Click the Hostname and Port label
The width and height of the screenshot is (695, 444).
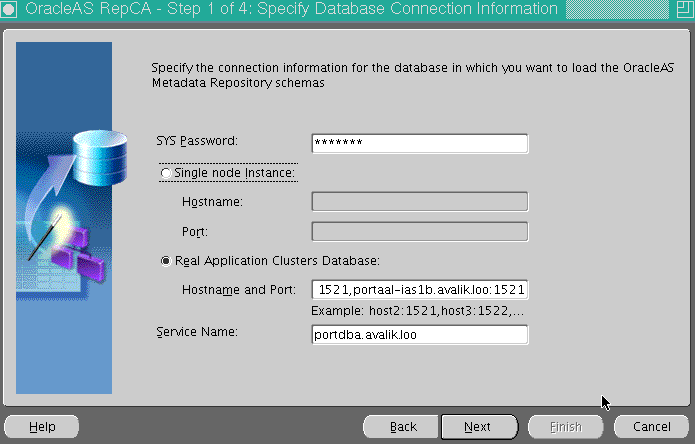point(239,290)
